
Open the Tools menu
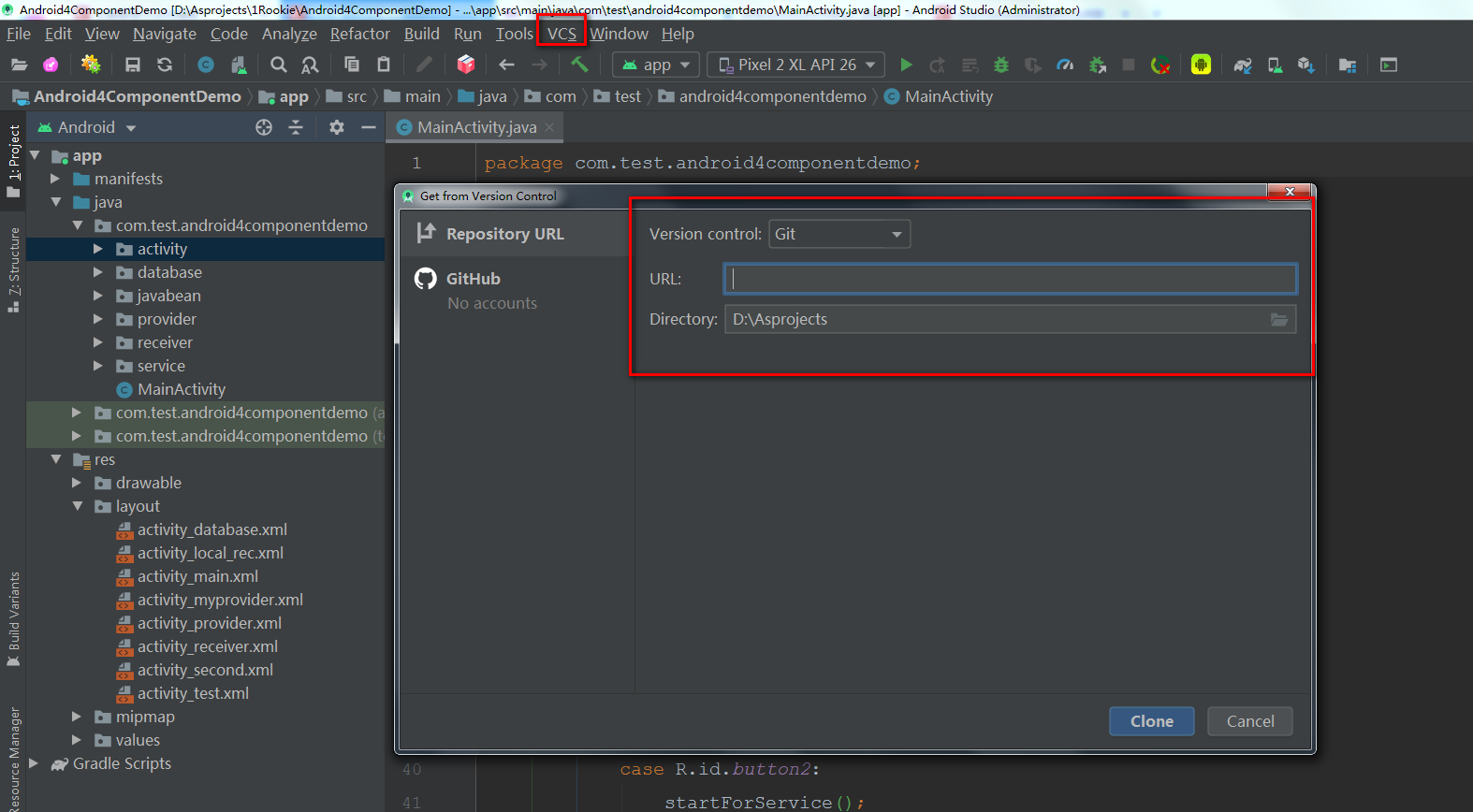point(514,34)
